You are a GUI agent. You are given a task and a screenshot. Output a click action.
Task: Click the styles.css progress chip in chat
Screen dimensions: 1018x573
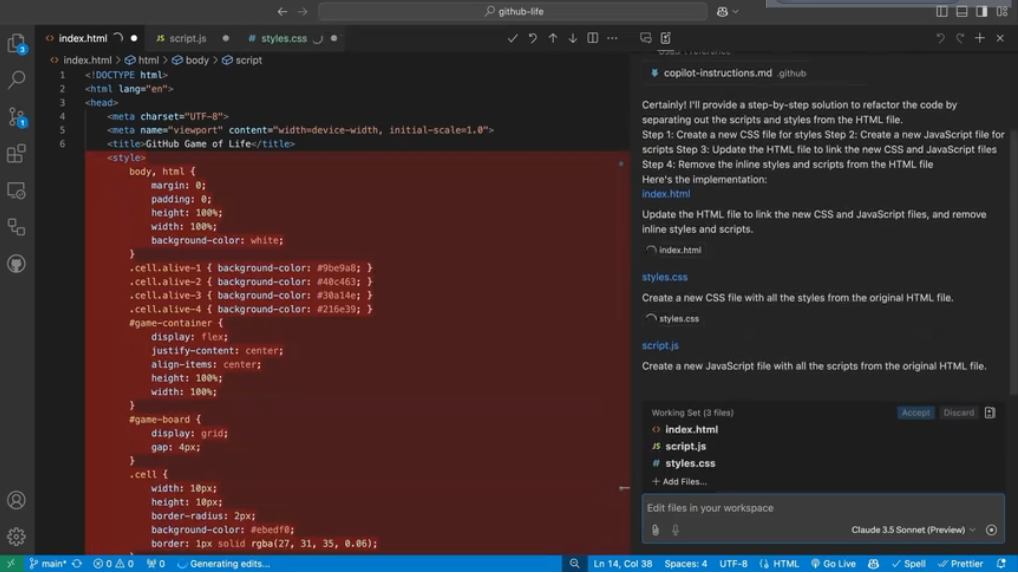[673, 319]
